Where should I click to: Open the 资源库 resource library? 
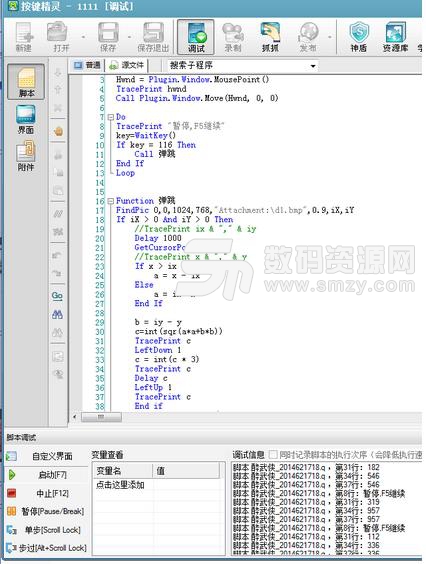[x=395, y=37]
